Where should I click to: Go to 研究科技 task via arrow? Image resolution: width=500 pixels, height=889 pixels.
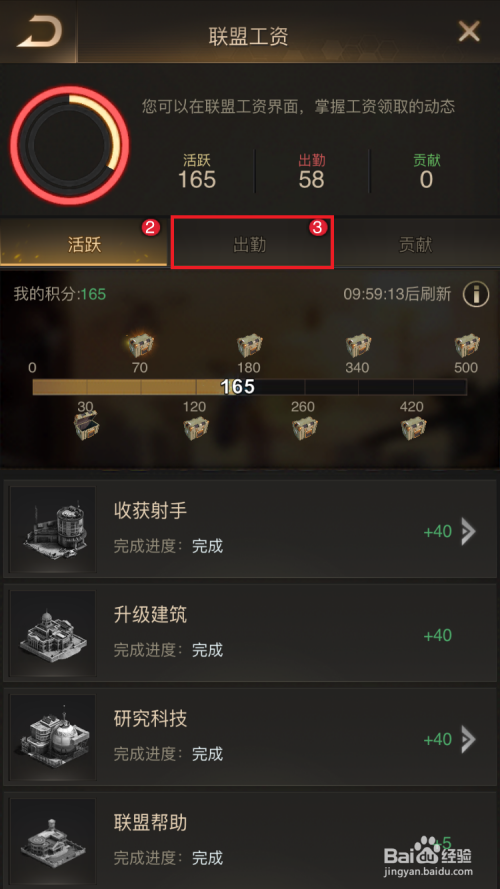point(468,739)
